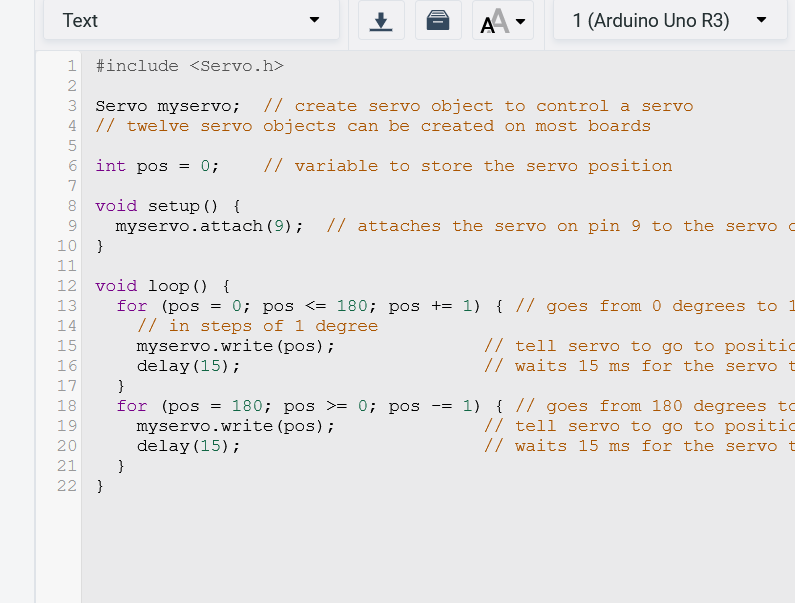Open the Libraries box icon
The image size is (795, 603).
click(x=438, y=21)
